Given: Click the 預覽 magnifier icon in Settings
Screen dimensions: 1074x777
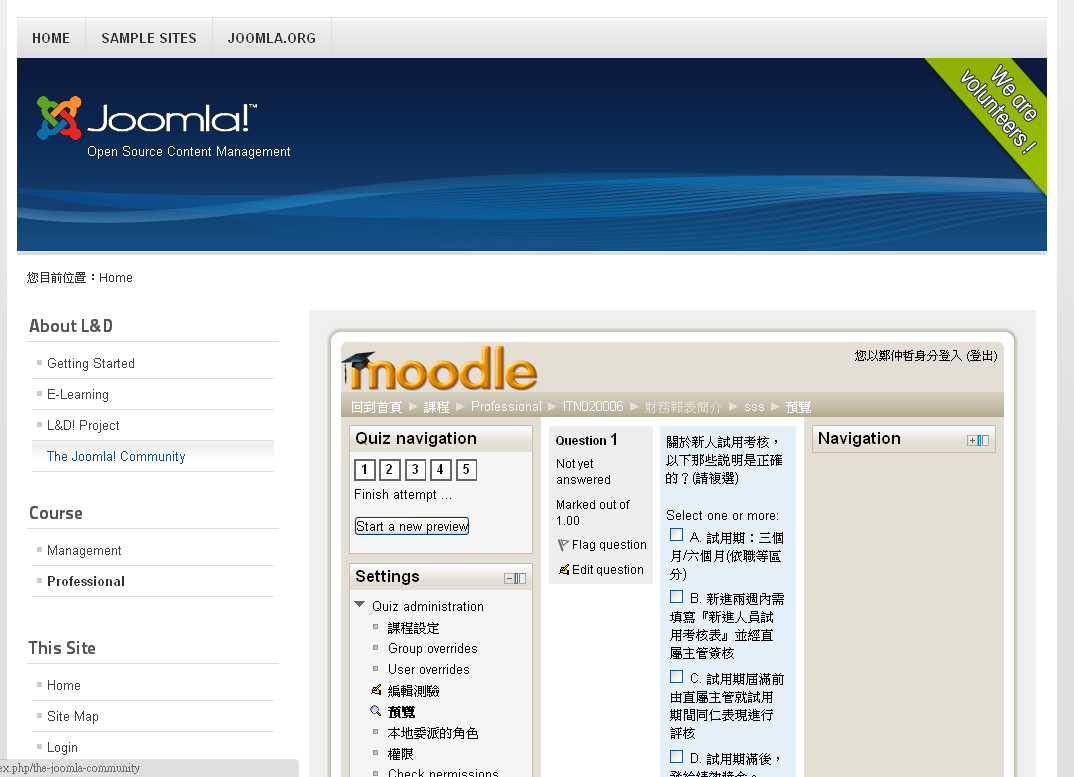Looking at the screenshot, I should pos(376,711).
